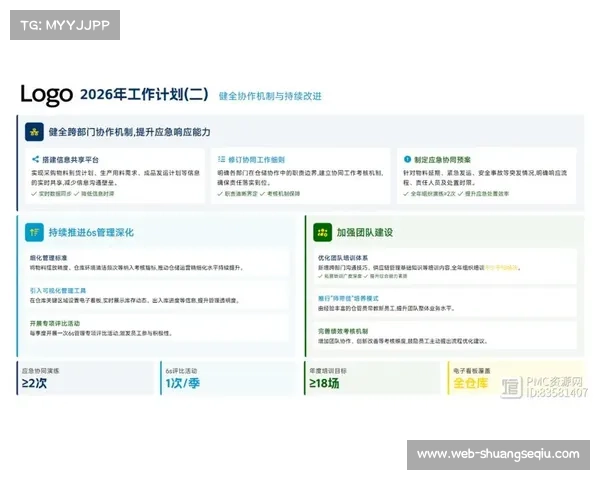The height and width of the screenshot is (480, 600).
Task: Select heading 健全跨部门协作机制,提升应急响应能力
Action: coord(129,132)
